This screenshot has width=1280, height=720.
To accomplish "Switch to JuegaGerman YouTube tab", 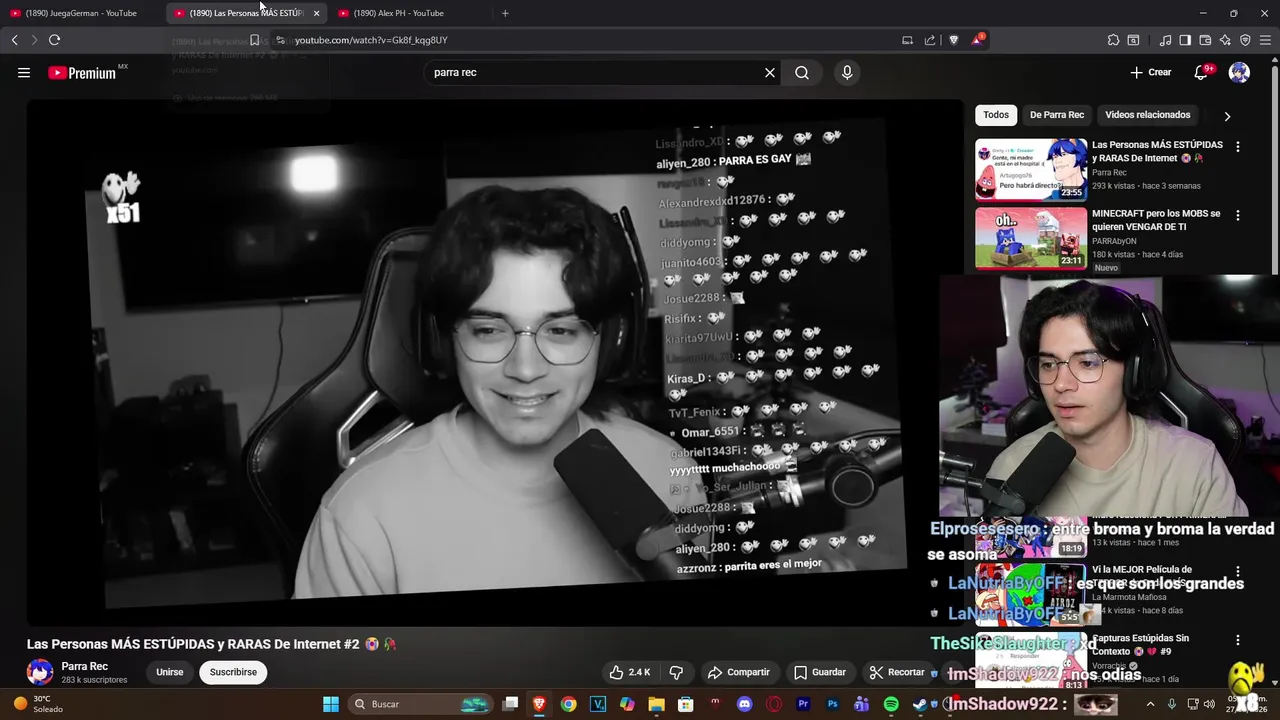I will [80, 13].
